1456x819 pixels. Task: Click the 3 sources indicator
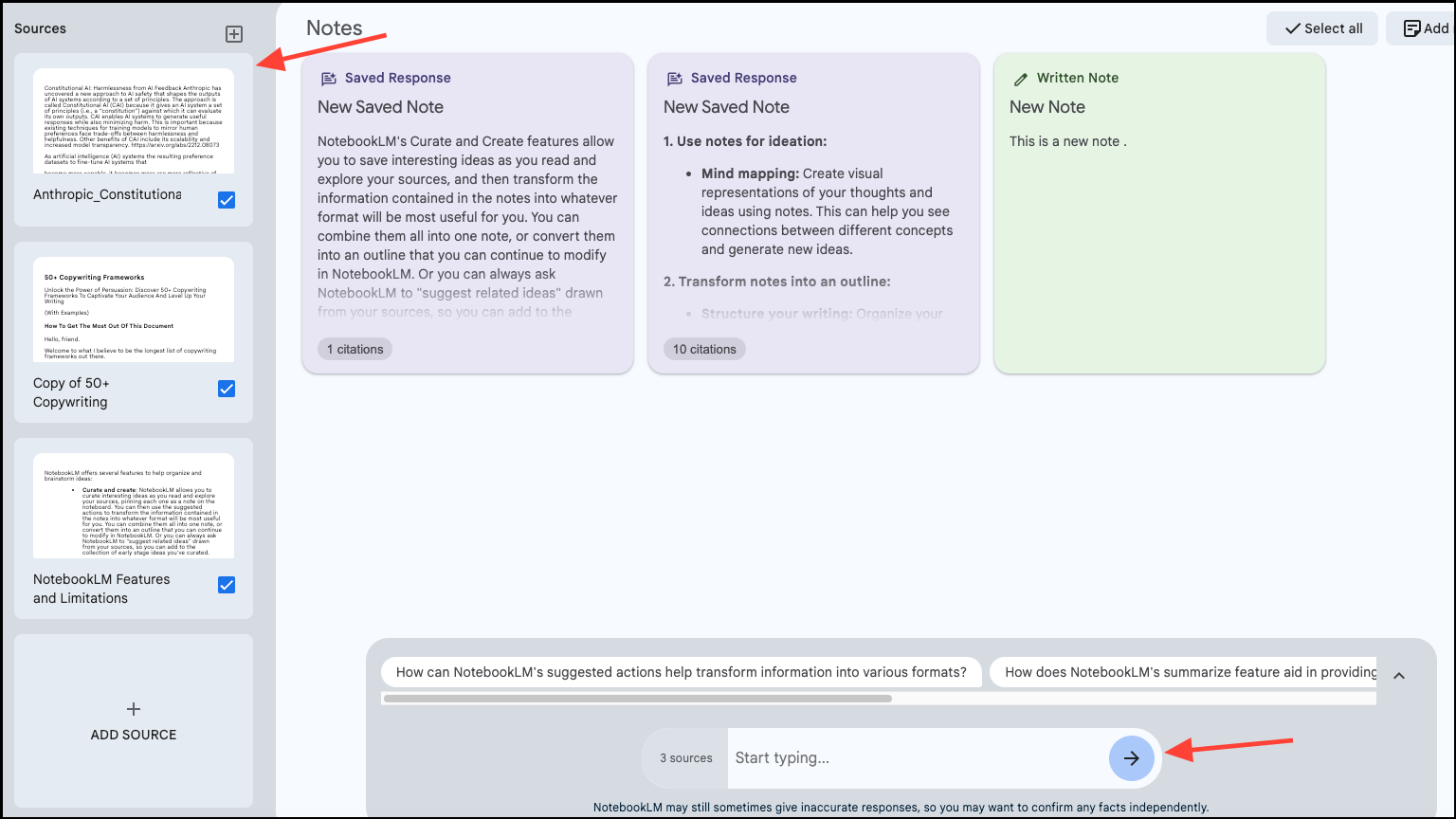tap(685, 758)
